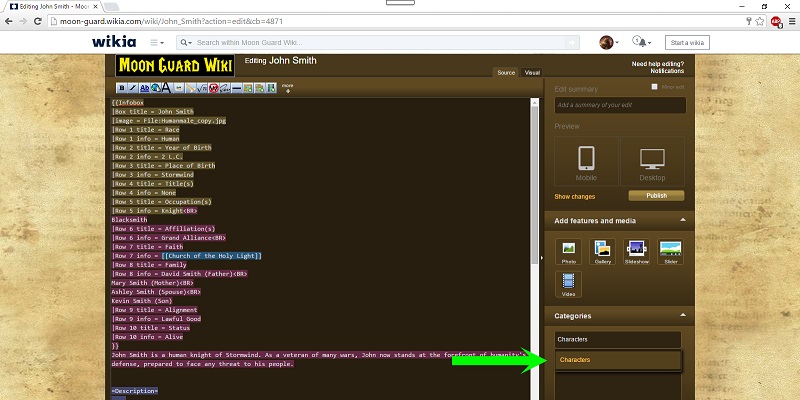Insert a media file link from the toolbar
Image resolution: width=800 pixels, height=400 pixels.
pyautogui.click(x=190, y=88)
